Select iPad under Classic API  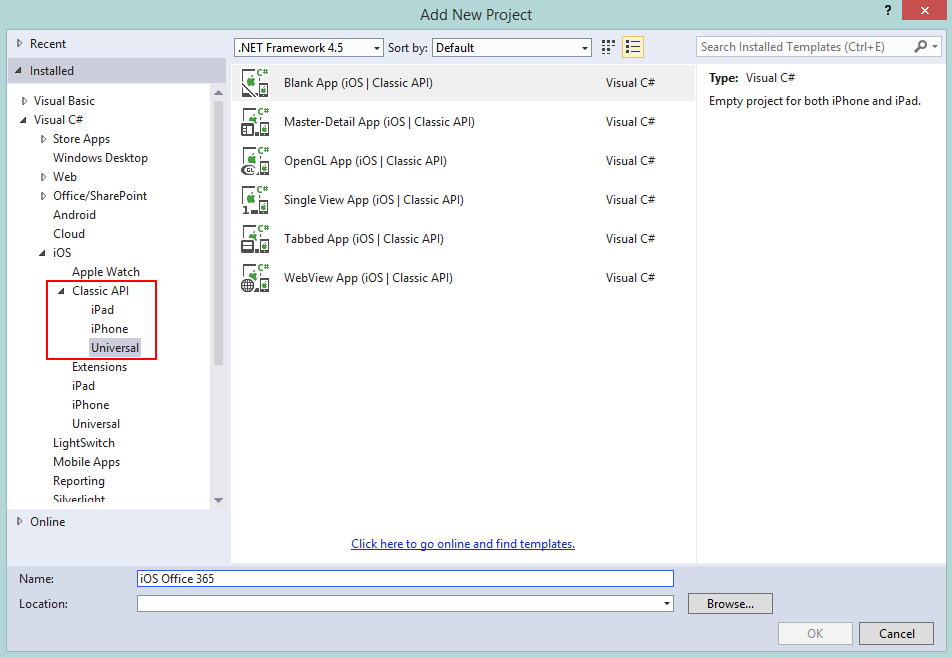[x=102, y=310]
